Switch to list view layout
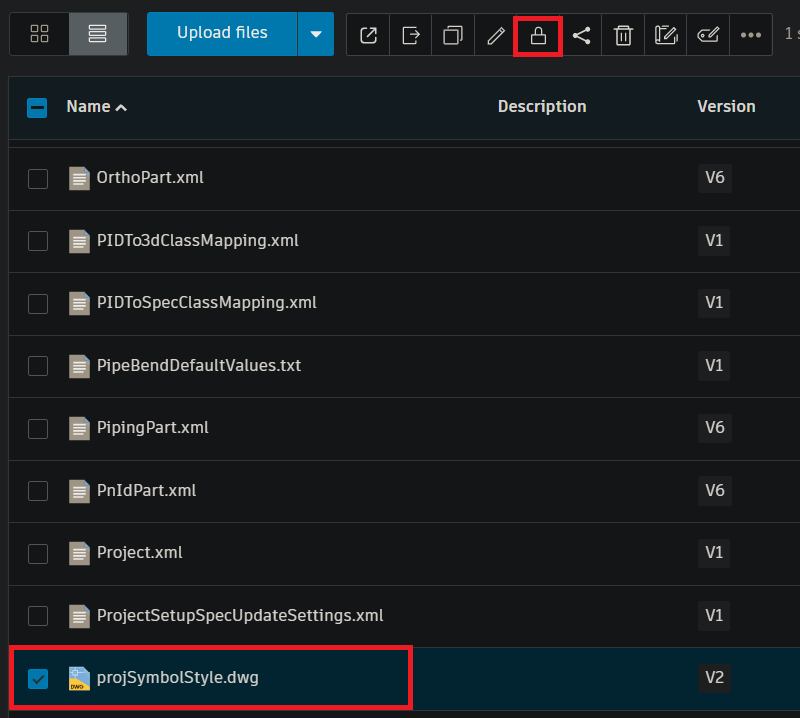 pos(97,33)
